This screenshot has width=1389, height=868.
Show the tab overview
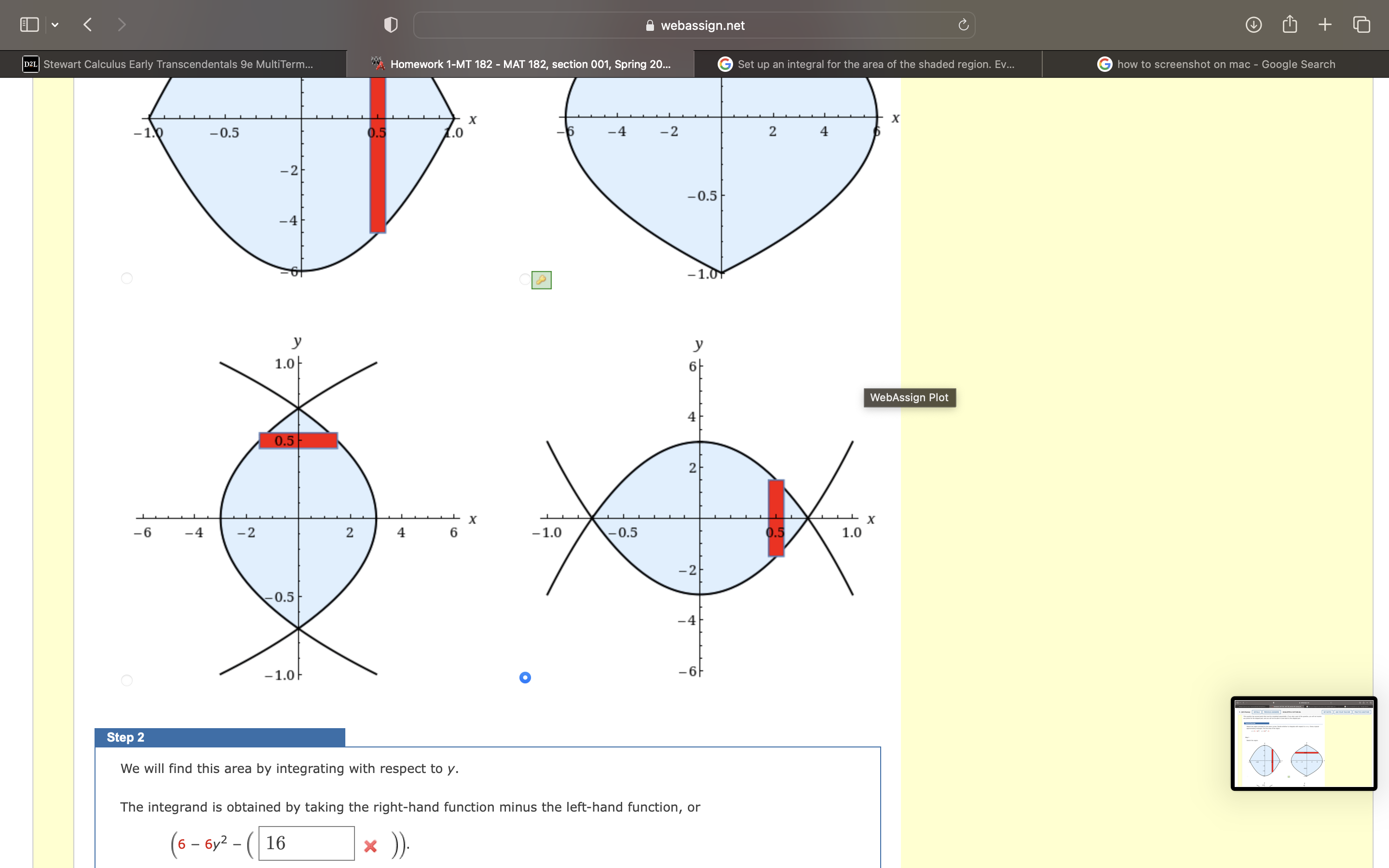coord(1362,25)
